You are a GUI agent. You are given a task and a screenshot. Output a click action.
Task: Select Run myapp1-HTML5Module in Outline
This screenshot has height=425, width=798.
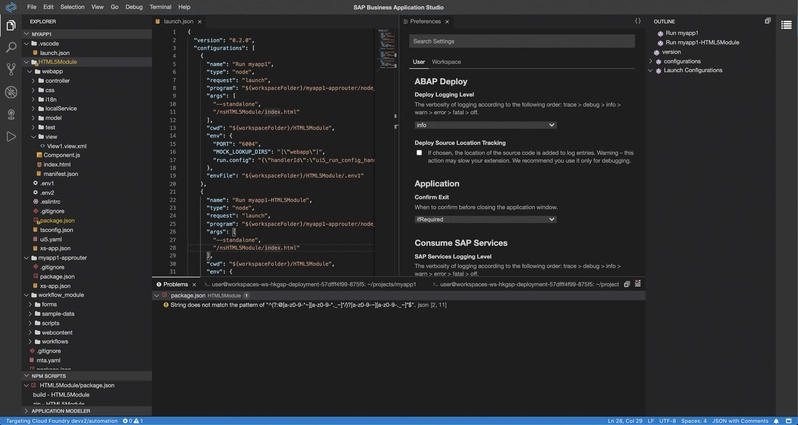(702, 43)
